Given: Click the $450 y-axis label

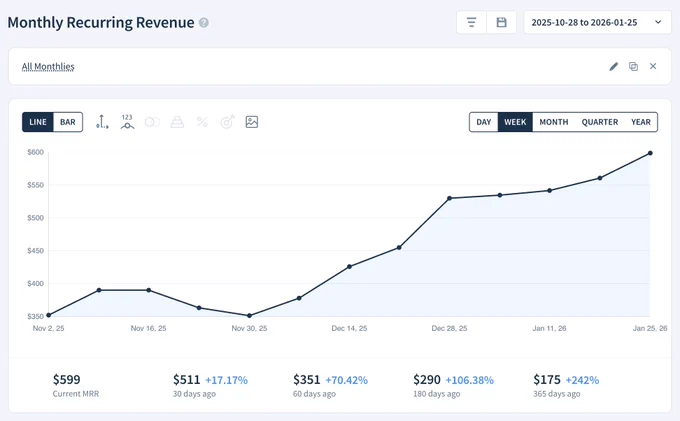Looking at the screenshot, I should (x=36, y=251).
